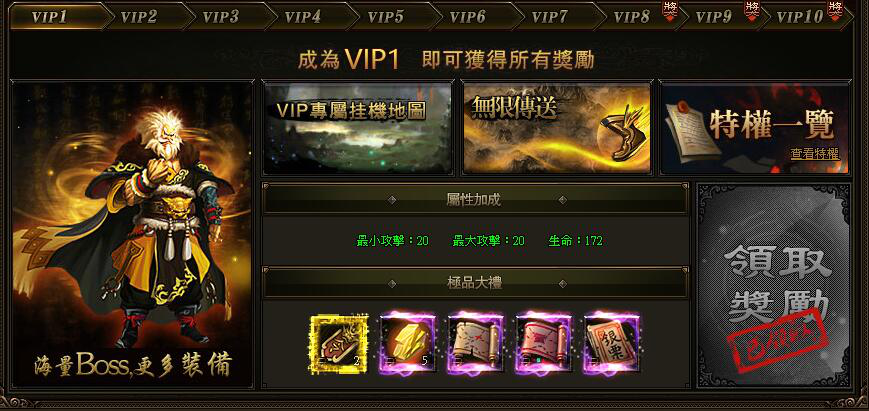
Task: Open the VIP專屬挂機地圖 banner
Action: coord(357,129)
